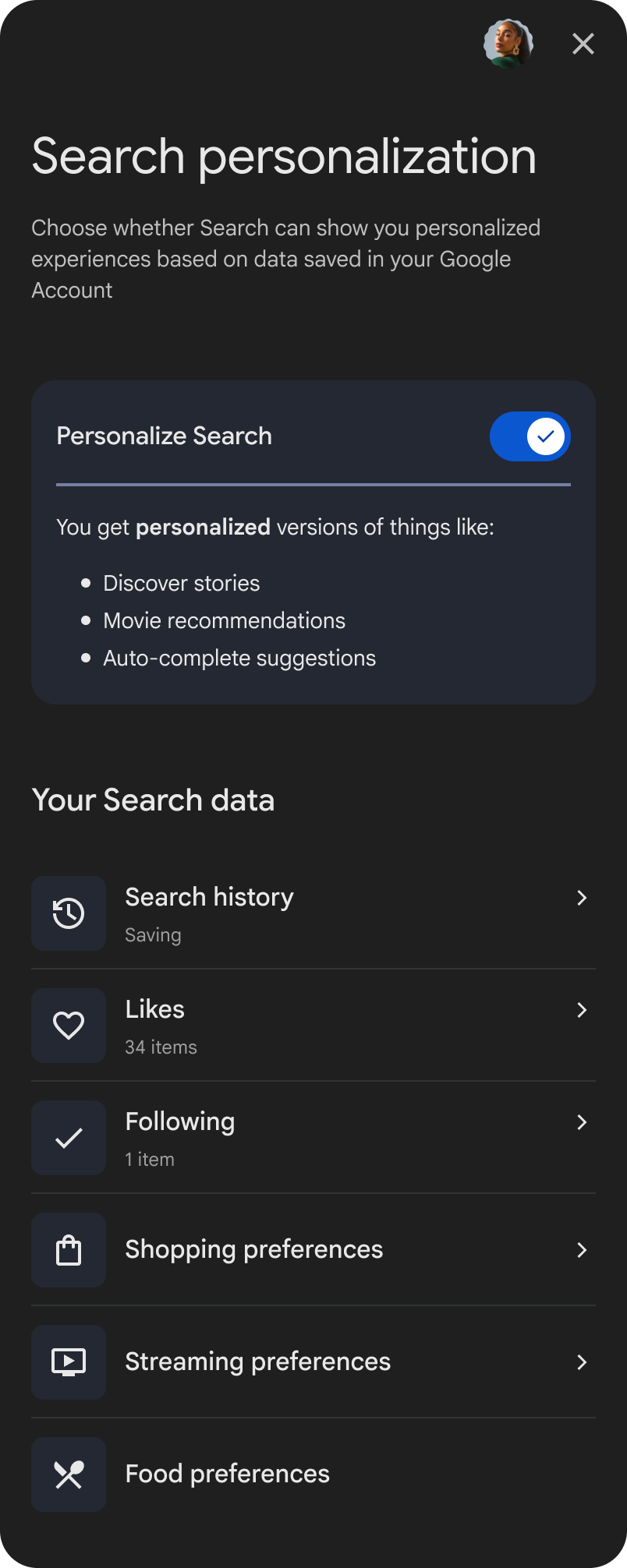627x1568 pixels.
Task: Click the Streaming preferences play icon
Action: [x=69, y=1362]
